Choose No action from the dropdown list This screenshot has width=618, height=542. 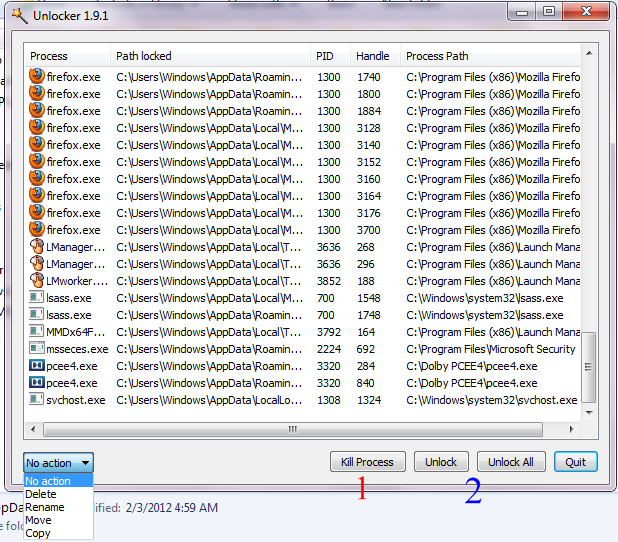pyautogui.click(x=58, y=481)
